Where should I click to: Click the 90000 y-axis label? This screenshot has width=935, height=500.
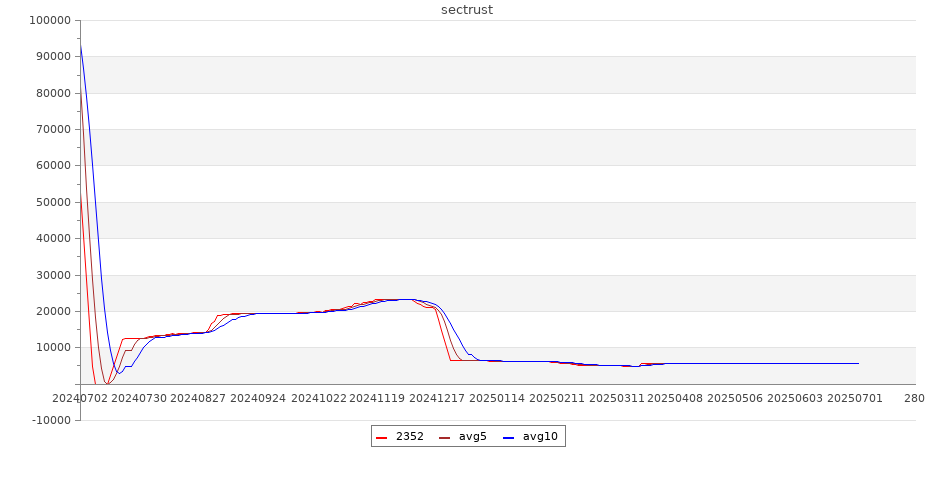coord(53,57)
